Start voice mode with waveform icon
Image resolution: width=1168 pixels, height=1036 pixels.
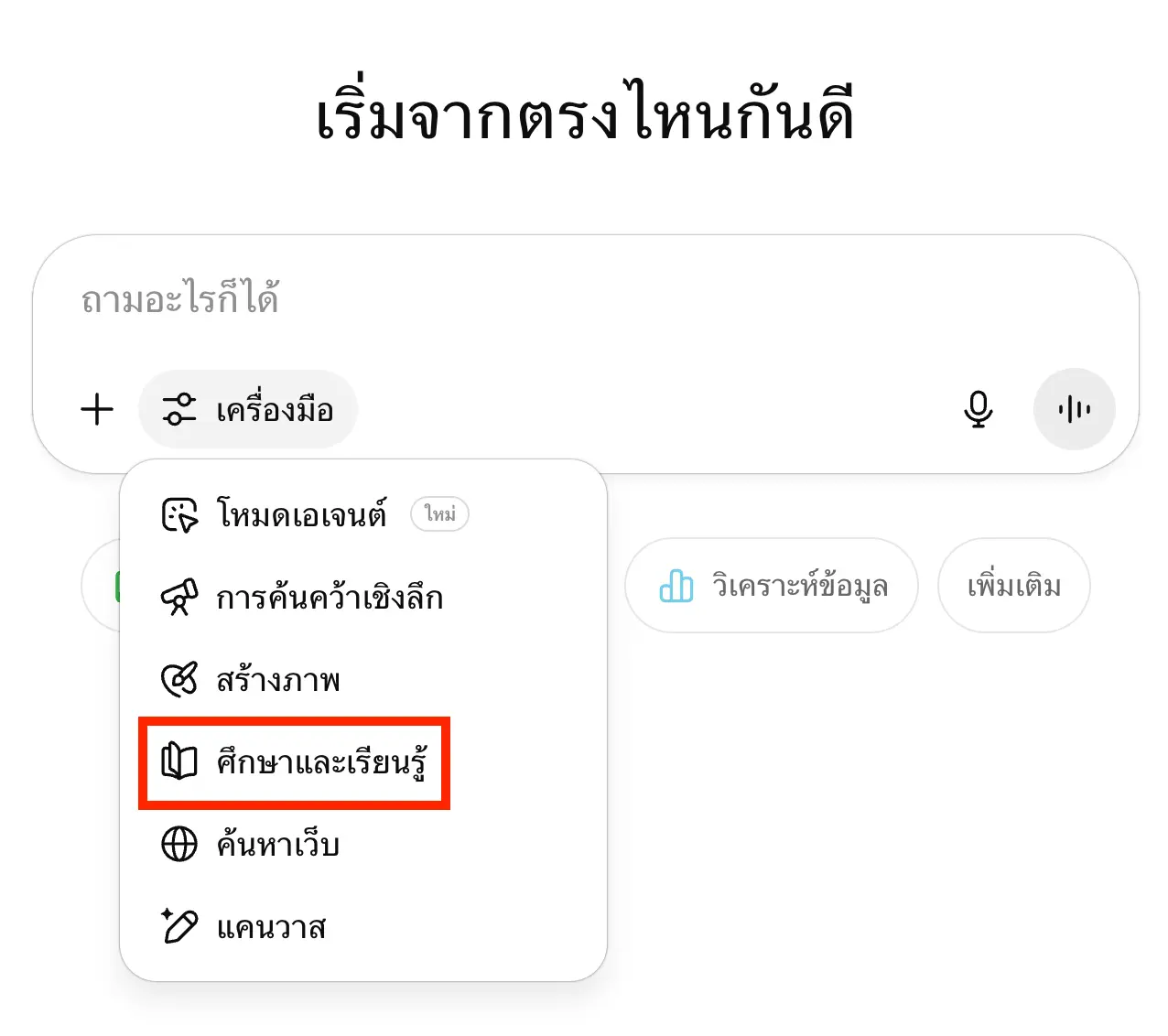(1074, 409)
